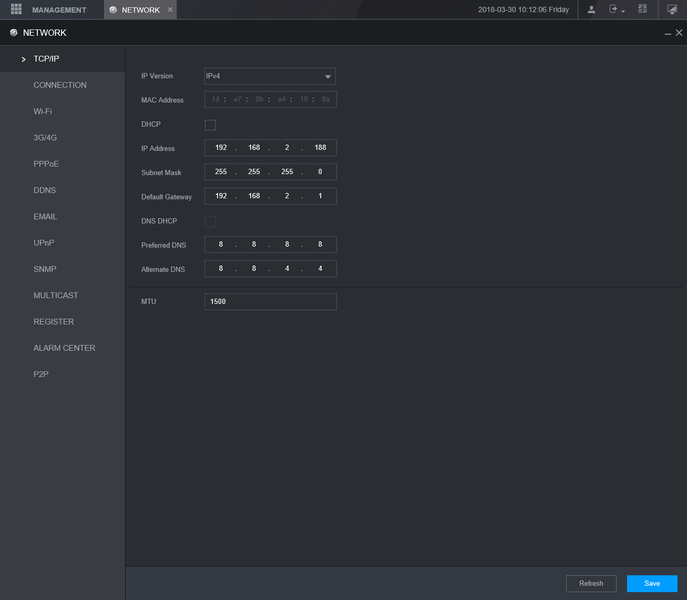687x600 pixels.
Task: Toggle the DNS DHCP checkbox
Action: 210,221
